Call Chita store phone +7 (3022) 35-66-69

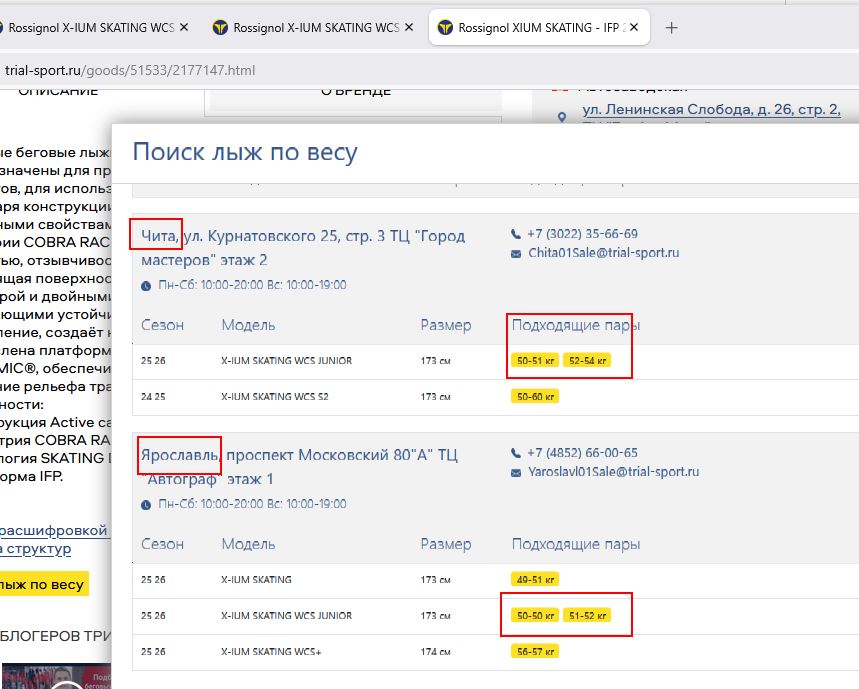pyautogui.click(x=582, y=234)
